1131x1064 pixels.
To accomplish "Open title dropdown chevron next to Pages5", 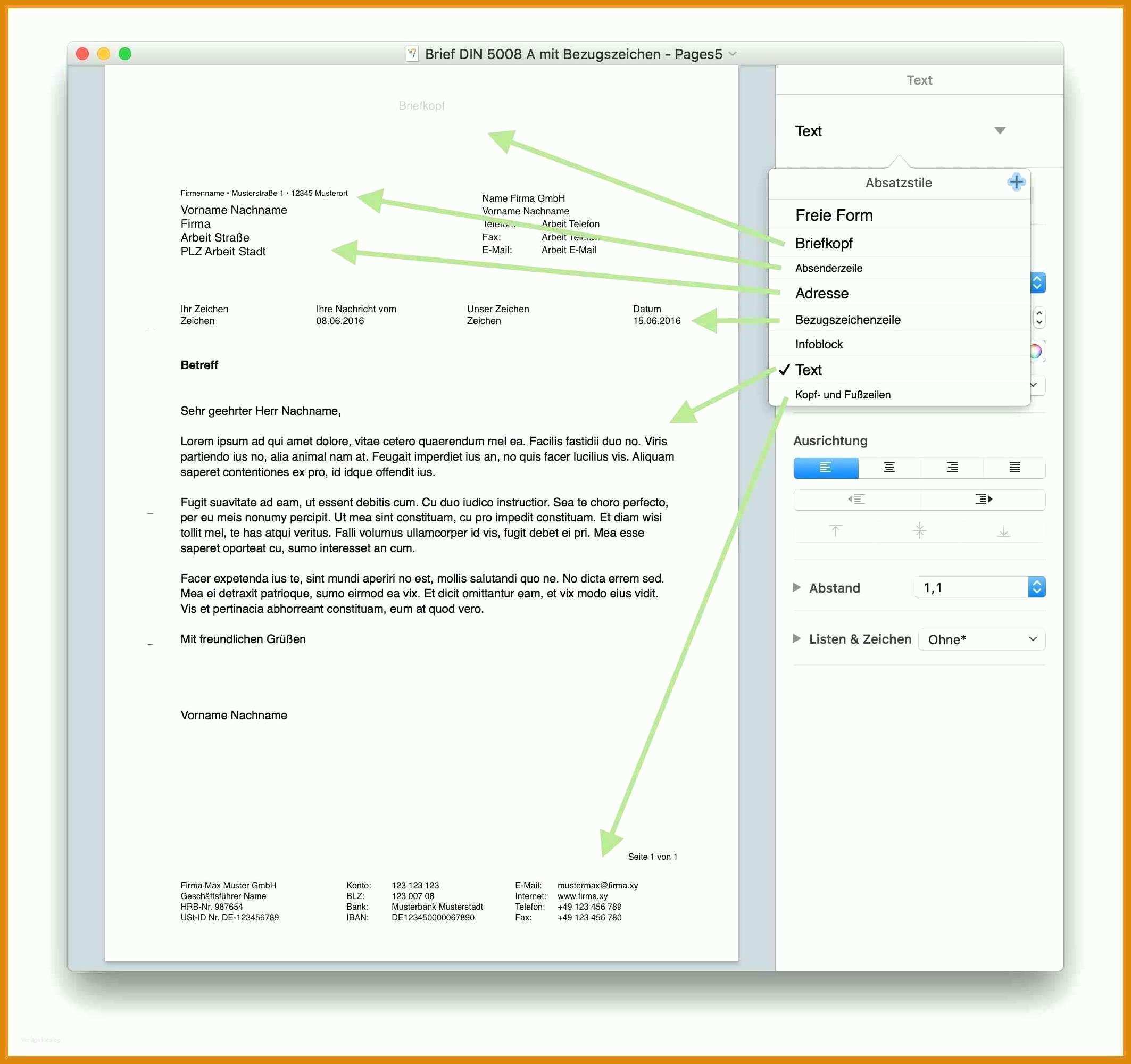I will tap(733, 54).
